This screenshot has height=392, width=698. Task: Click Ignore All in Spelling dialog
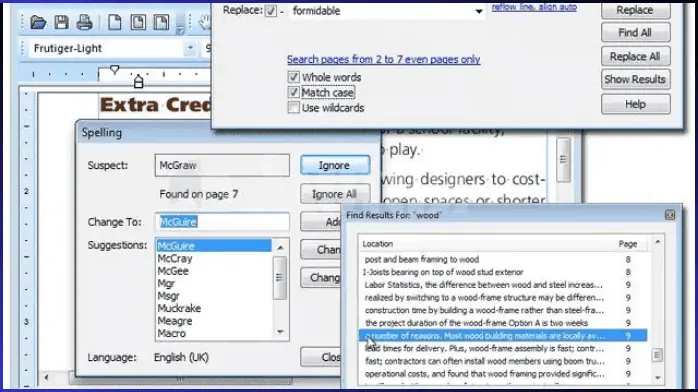coord(335,194)
